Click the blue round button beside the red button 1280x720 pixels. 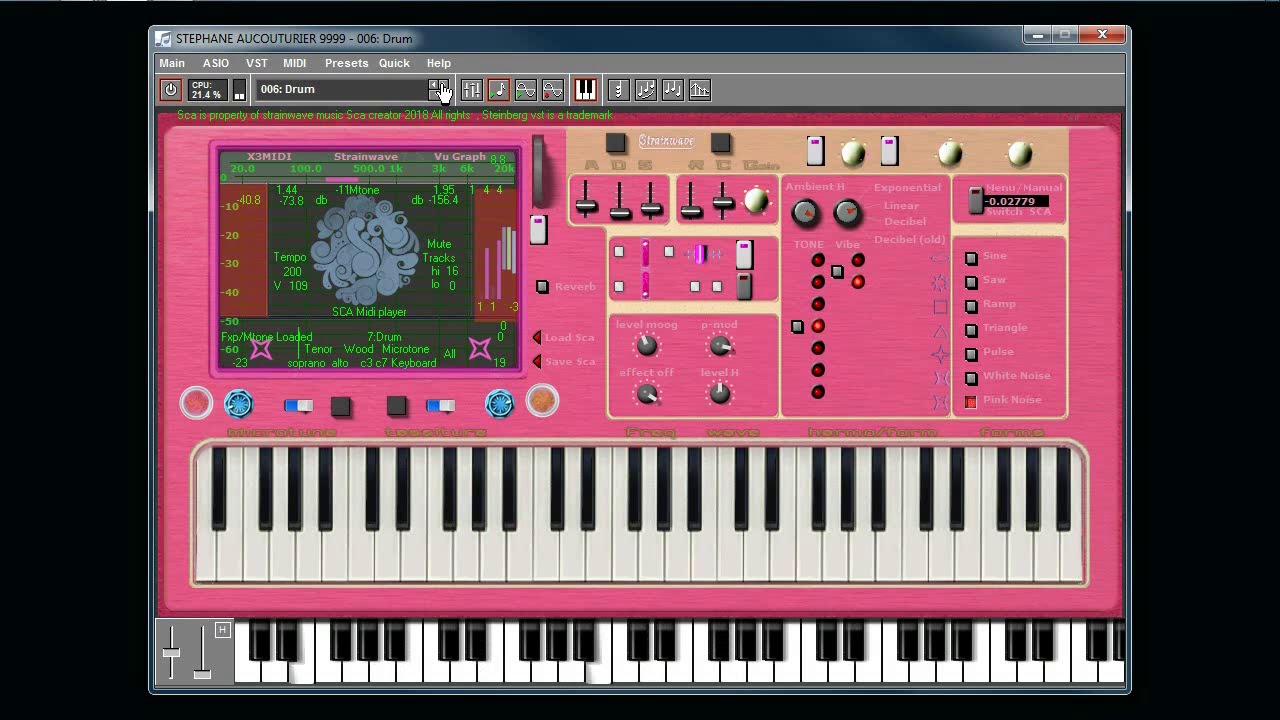(x=238, y=403)
